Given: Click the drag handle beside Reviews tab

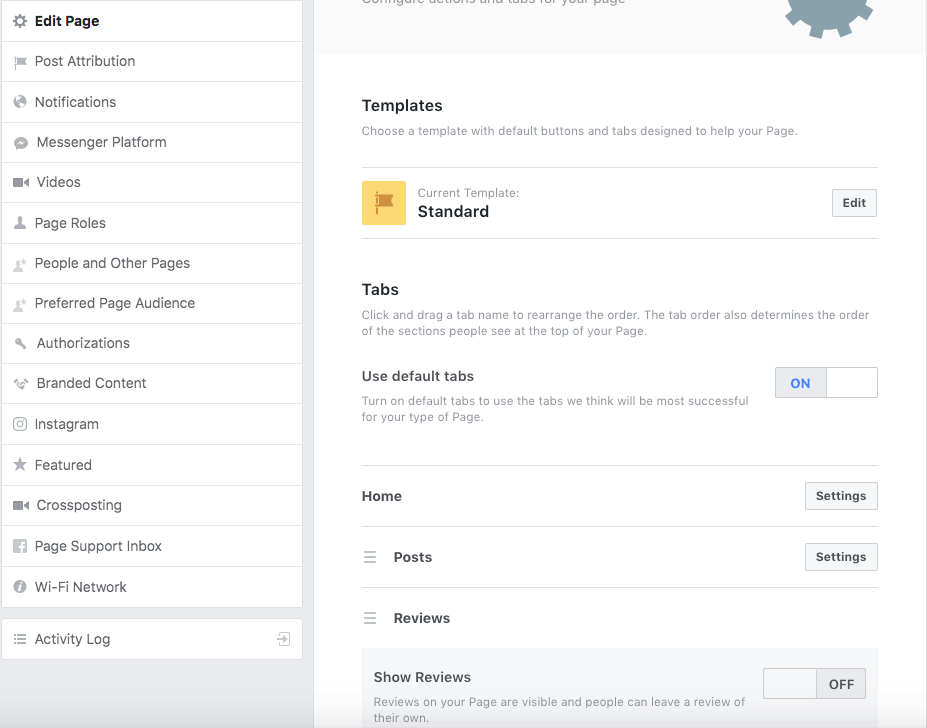Looking at the screenshot, I should [x=370, y=618].
